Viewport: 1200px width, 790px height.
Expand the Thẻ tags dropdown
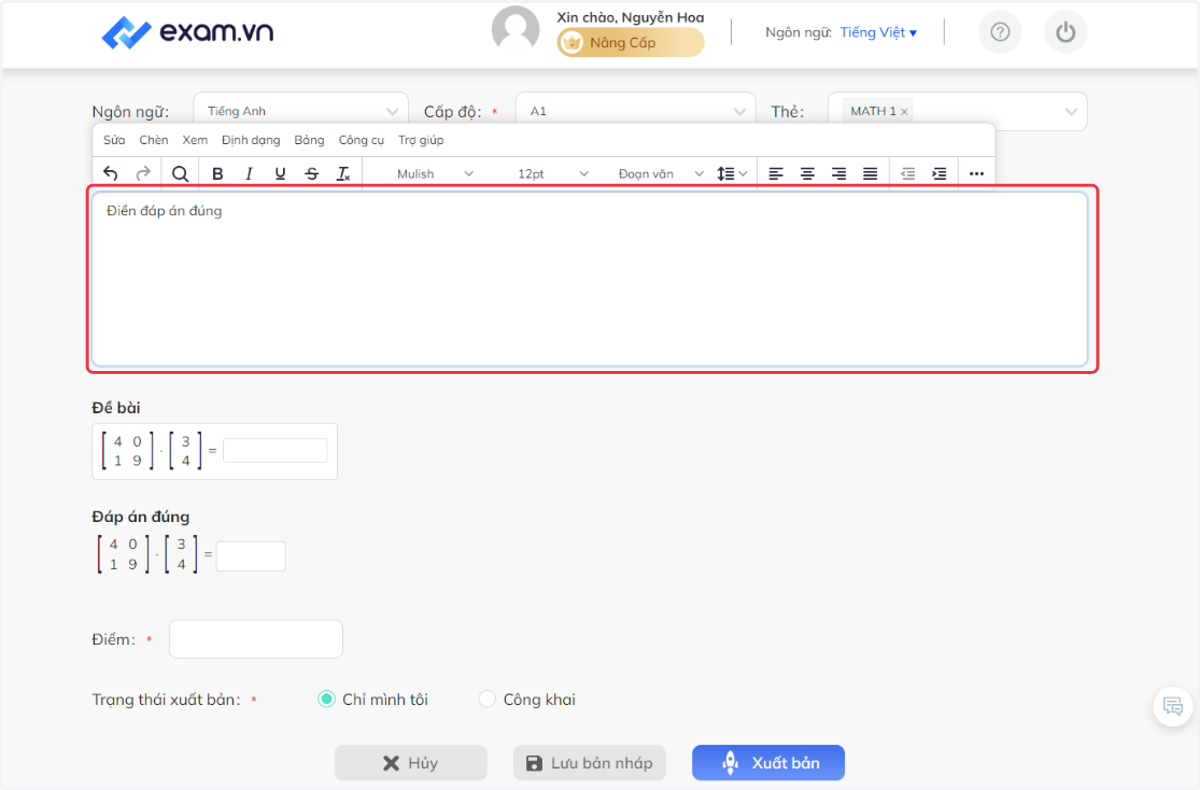click(x=1071, y=111)
